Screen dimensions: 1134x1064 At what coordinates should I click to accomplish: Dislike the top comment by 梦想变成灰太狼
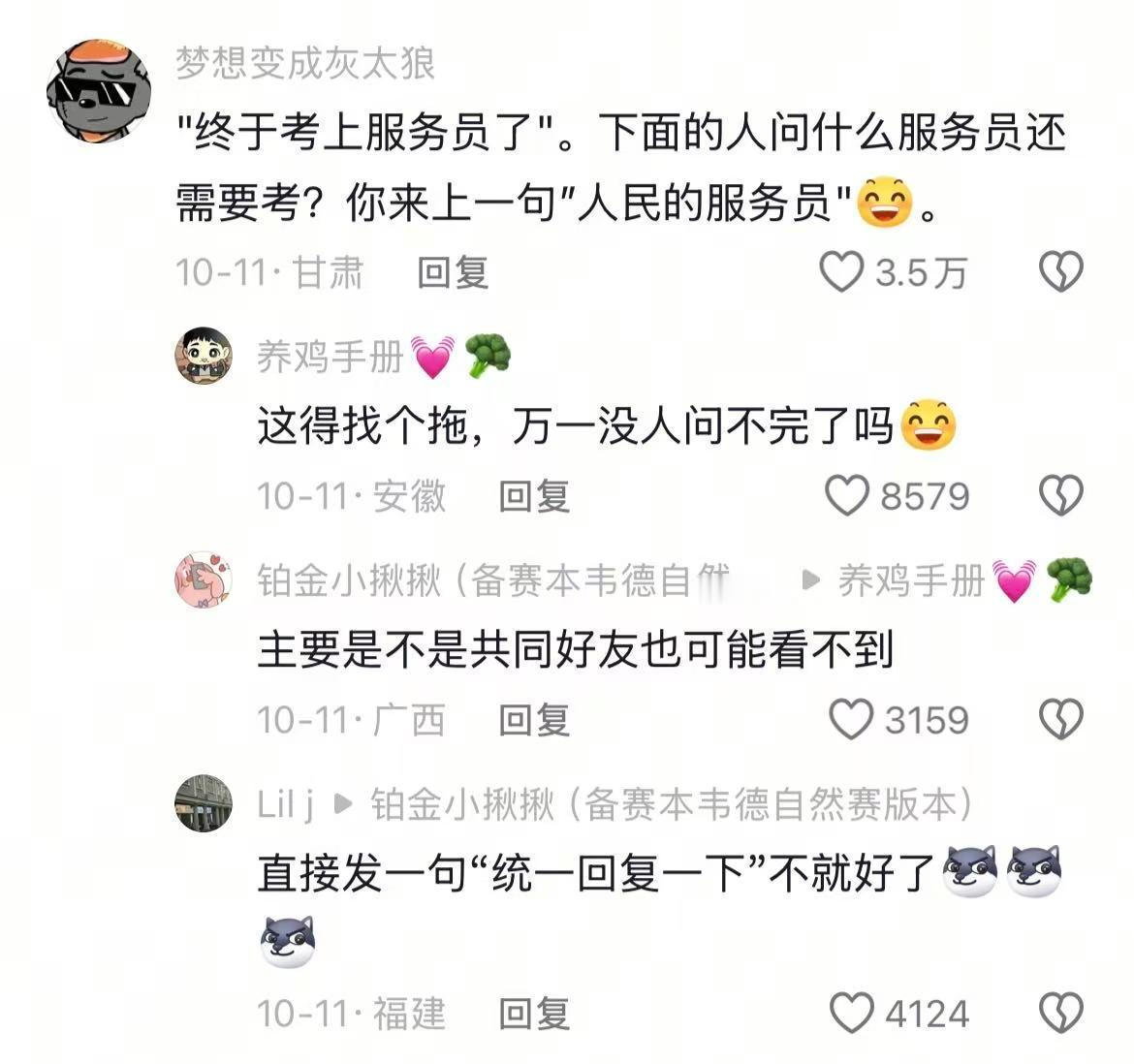tap(1061, 271)
